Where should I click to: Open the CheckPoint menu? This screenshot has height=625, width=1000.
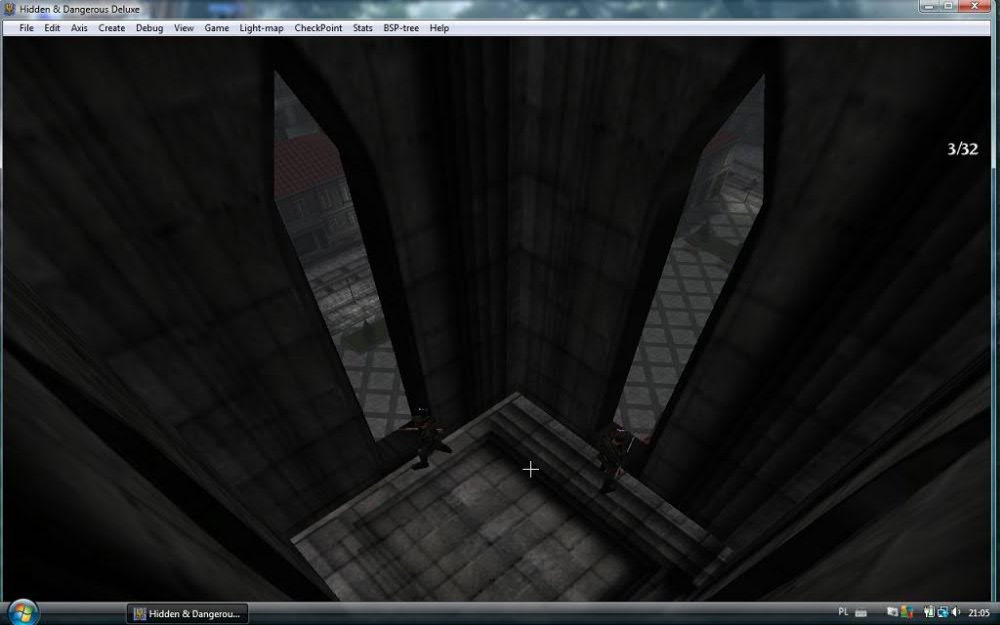click(318, 28)
